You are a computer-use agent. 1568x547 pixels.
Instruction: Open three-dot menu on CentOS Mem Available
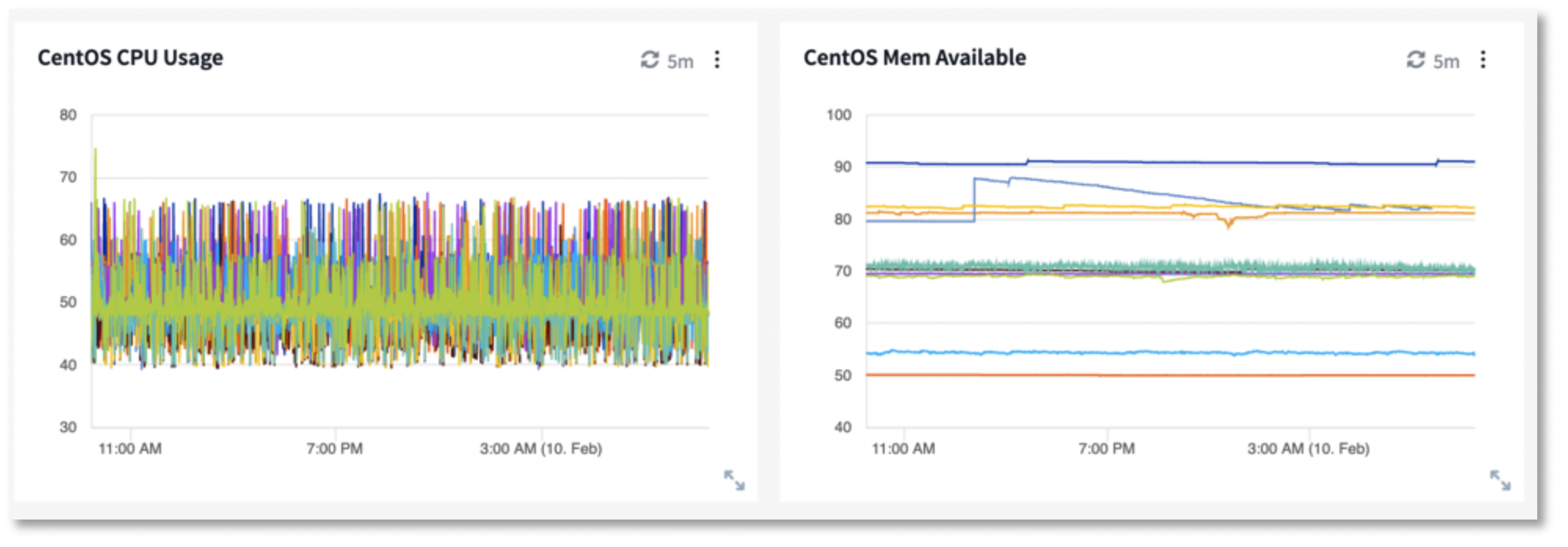pos(1483,60)
